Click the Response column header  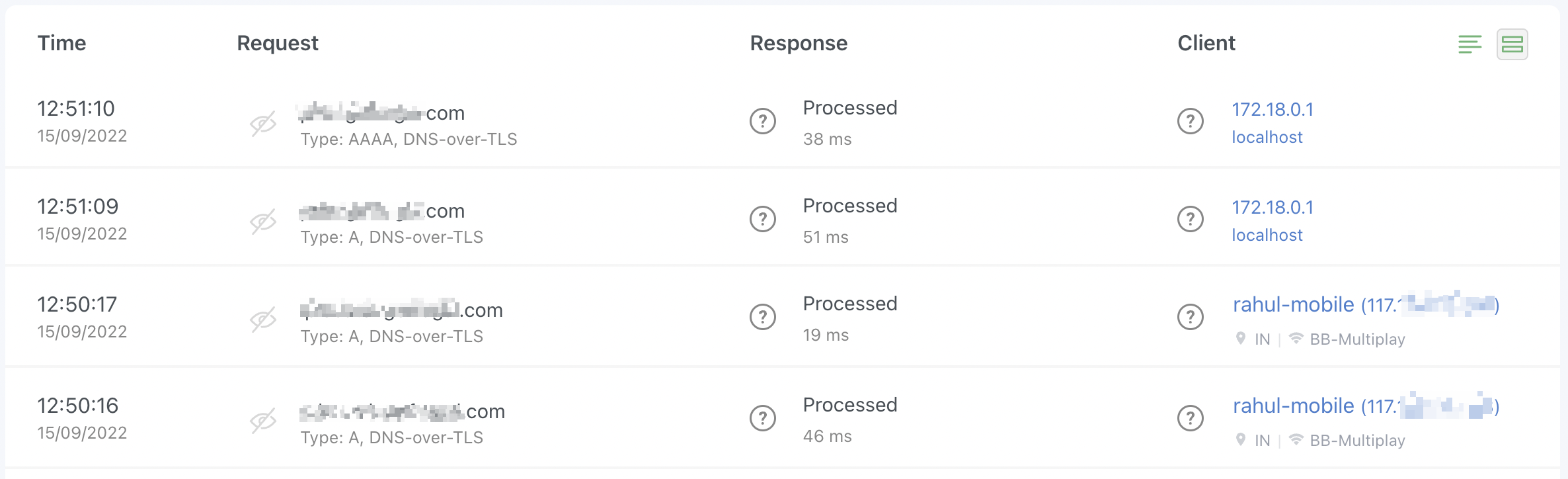[x=798, y=43]
